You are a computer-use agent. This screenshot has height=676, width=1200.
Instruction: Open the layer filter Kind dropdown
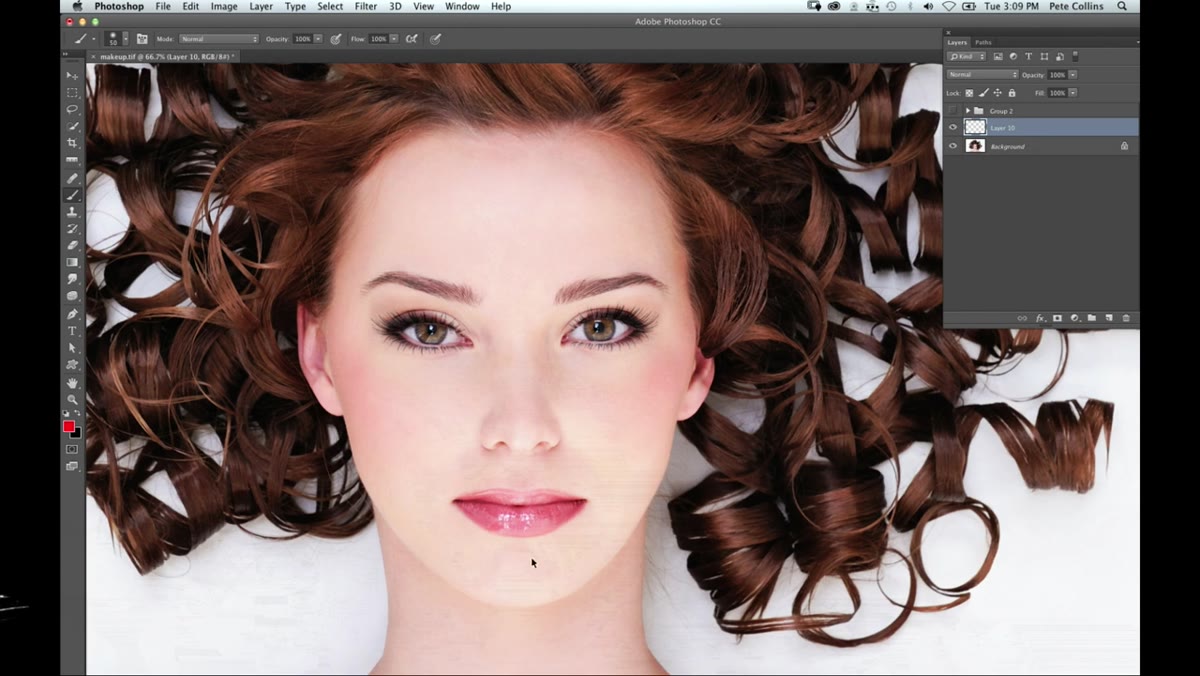coord(967,57)
